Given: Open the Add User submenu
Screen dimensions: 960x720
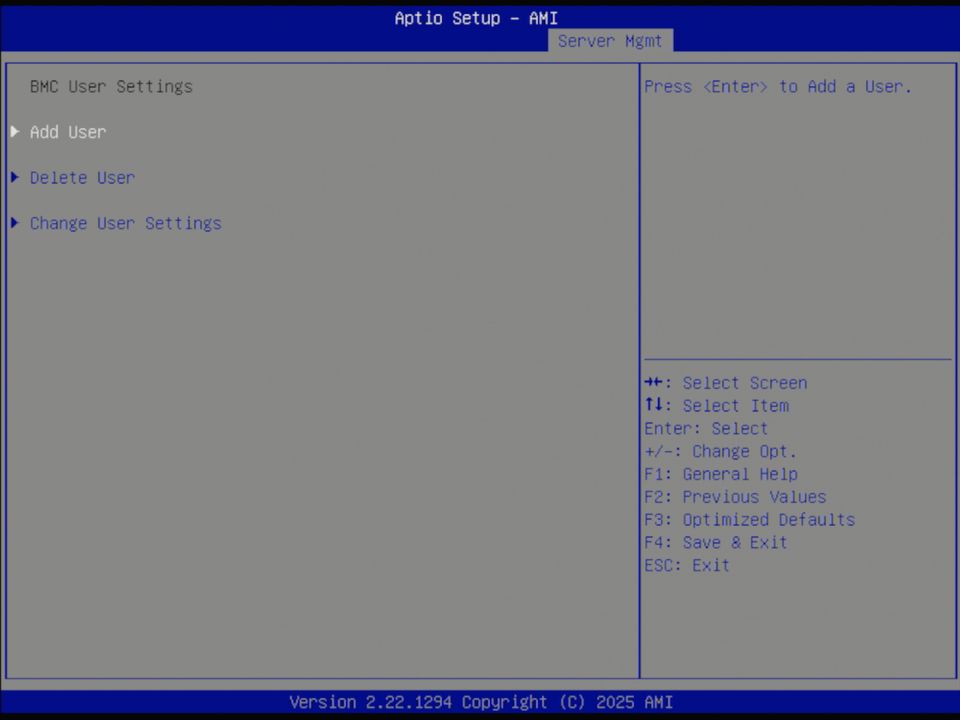Looking at the screenshot, I should click(x=67, y=132).
